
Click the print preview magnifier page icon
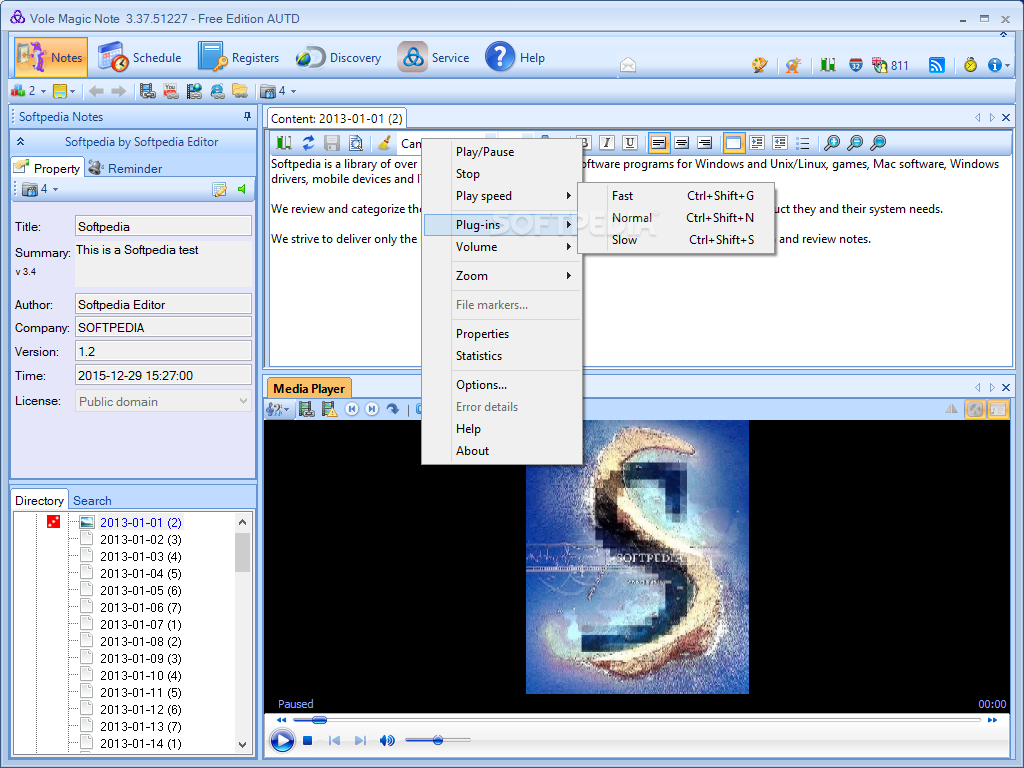point(356,142)
